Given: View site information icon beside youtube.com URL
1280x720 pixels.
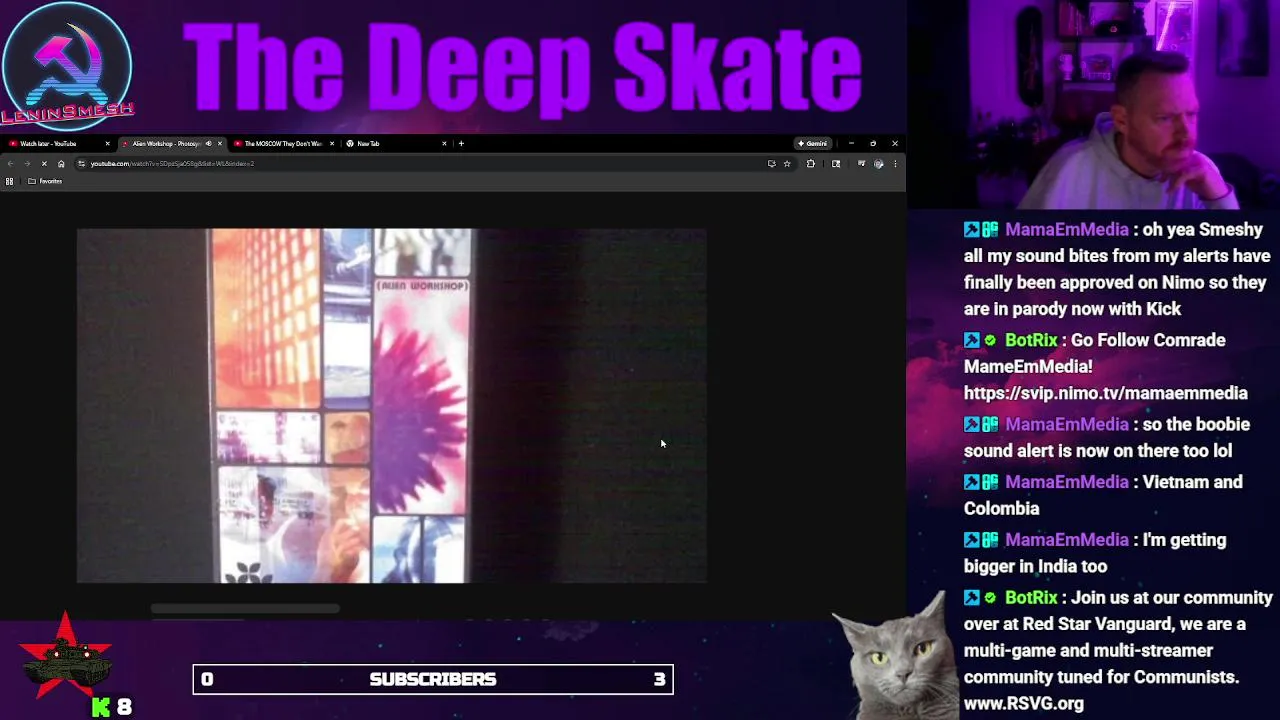Looking at the screenshot, I should pyautogui.click(x=81, y=164).
